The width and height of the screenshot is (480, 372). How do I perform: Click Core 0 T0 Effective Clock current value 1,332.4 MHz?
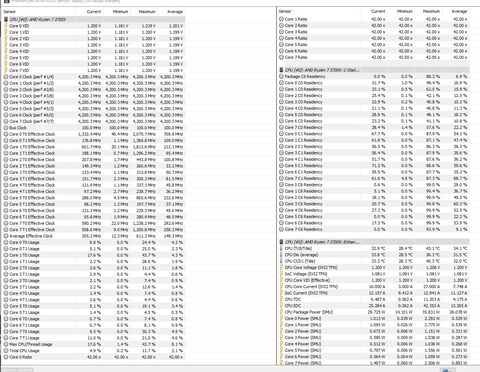(90, 134)
